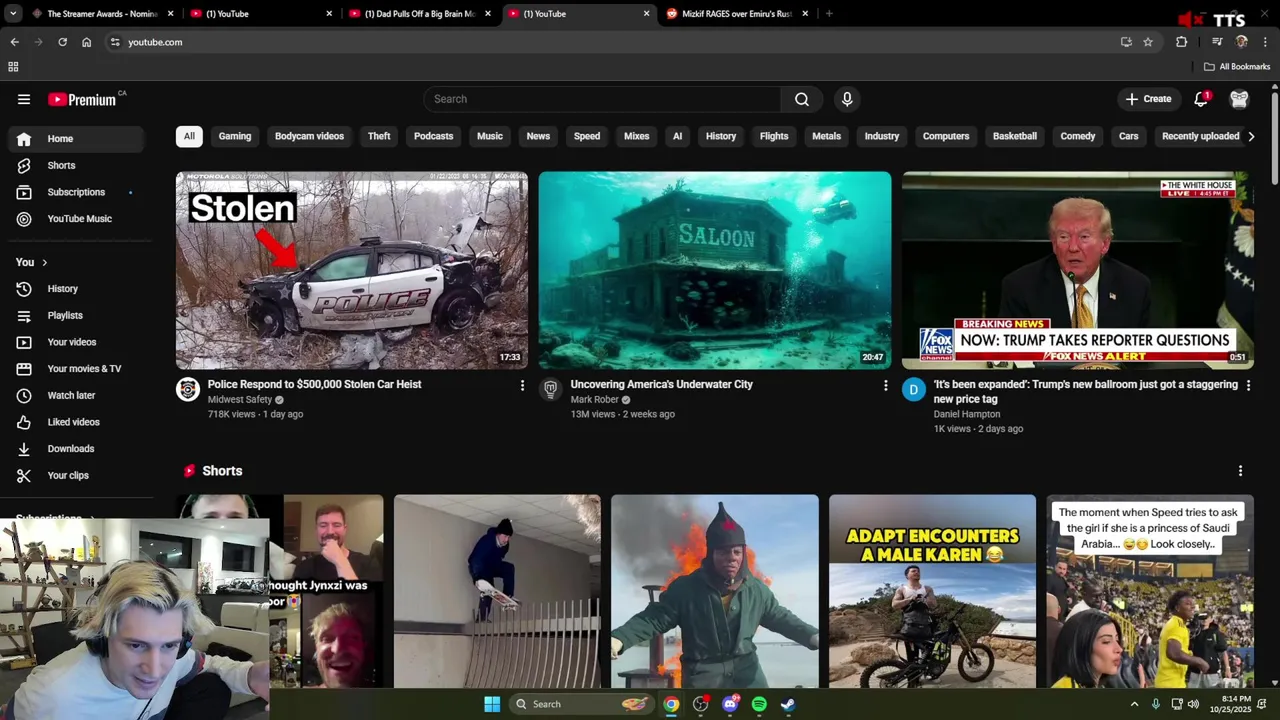Click the browser home icon
The width and height of the screenshot is (1280, 720).
point(86,42)
